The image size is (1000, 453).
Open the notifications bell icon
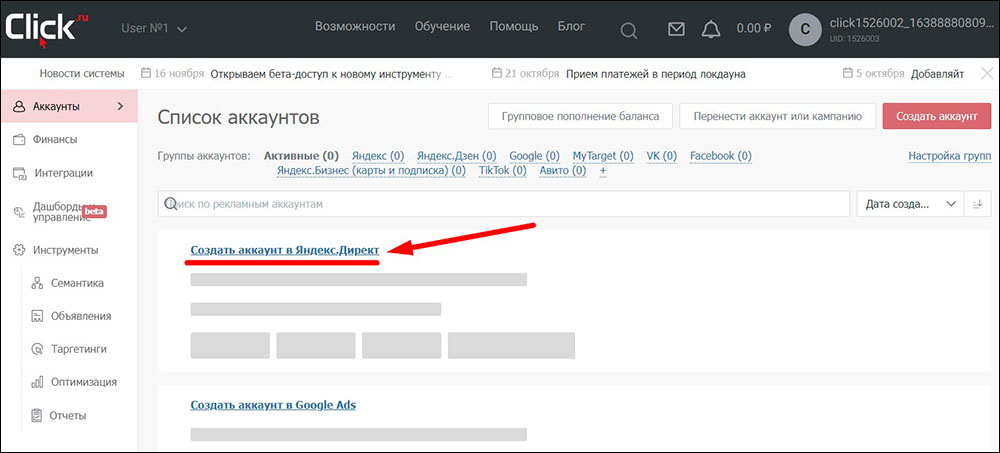710,29
